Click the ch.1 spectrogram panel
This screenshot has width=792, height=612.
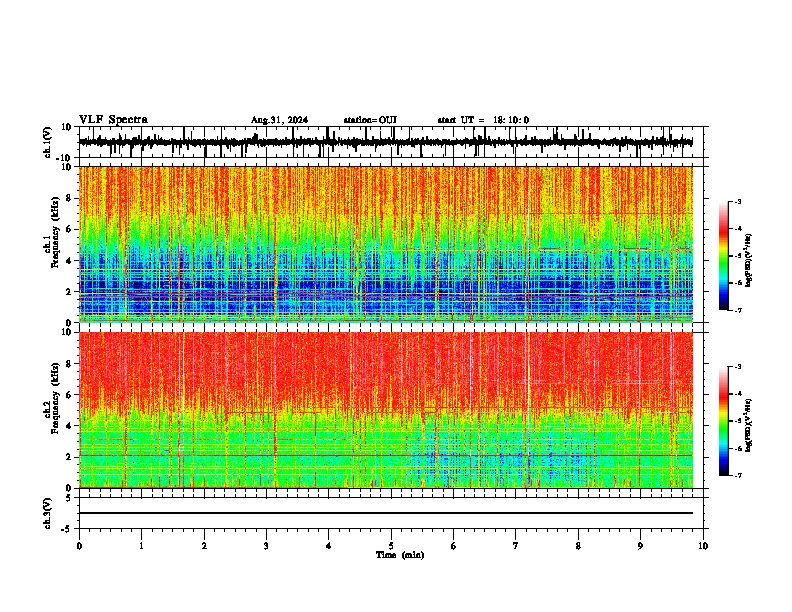[385, 244]
